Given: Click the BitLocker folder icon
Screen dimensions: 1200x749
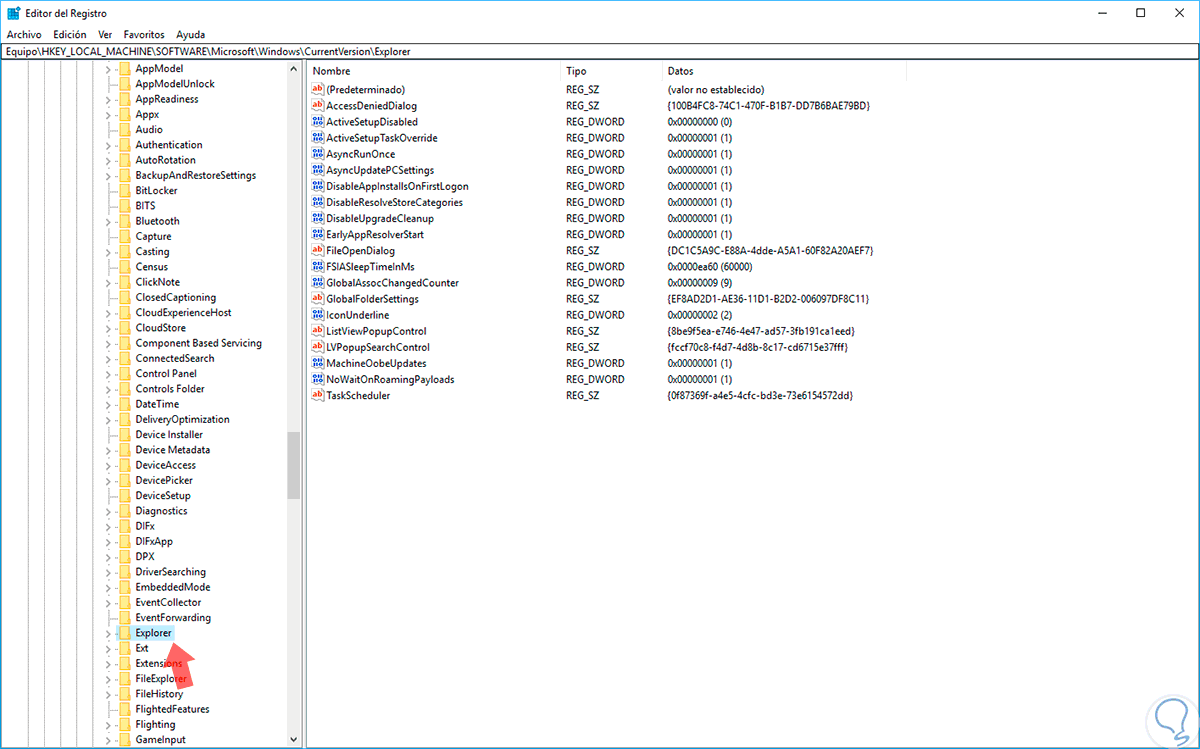Looking at the screenshot, I should coord(124,190).
